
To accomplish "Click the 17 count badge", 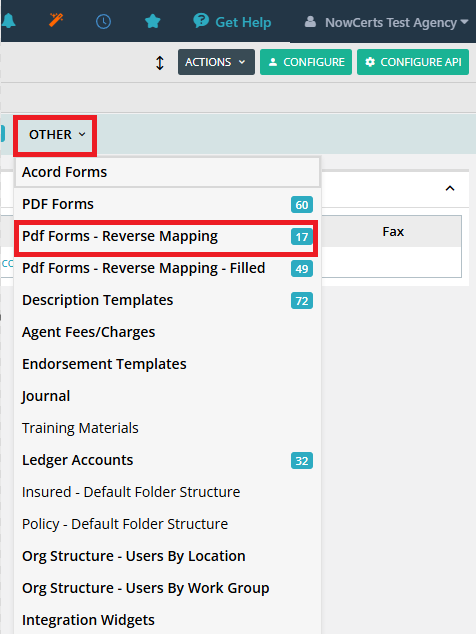I will click(x=302, y=237).
